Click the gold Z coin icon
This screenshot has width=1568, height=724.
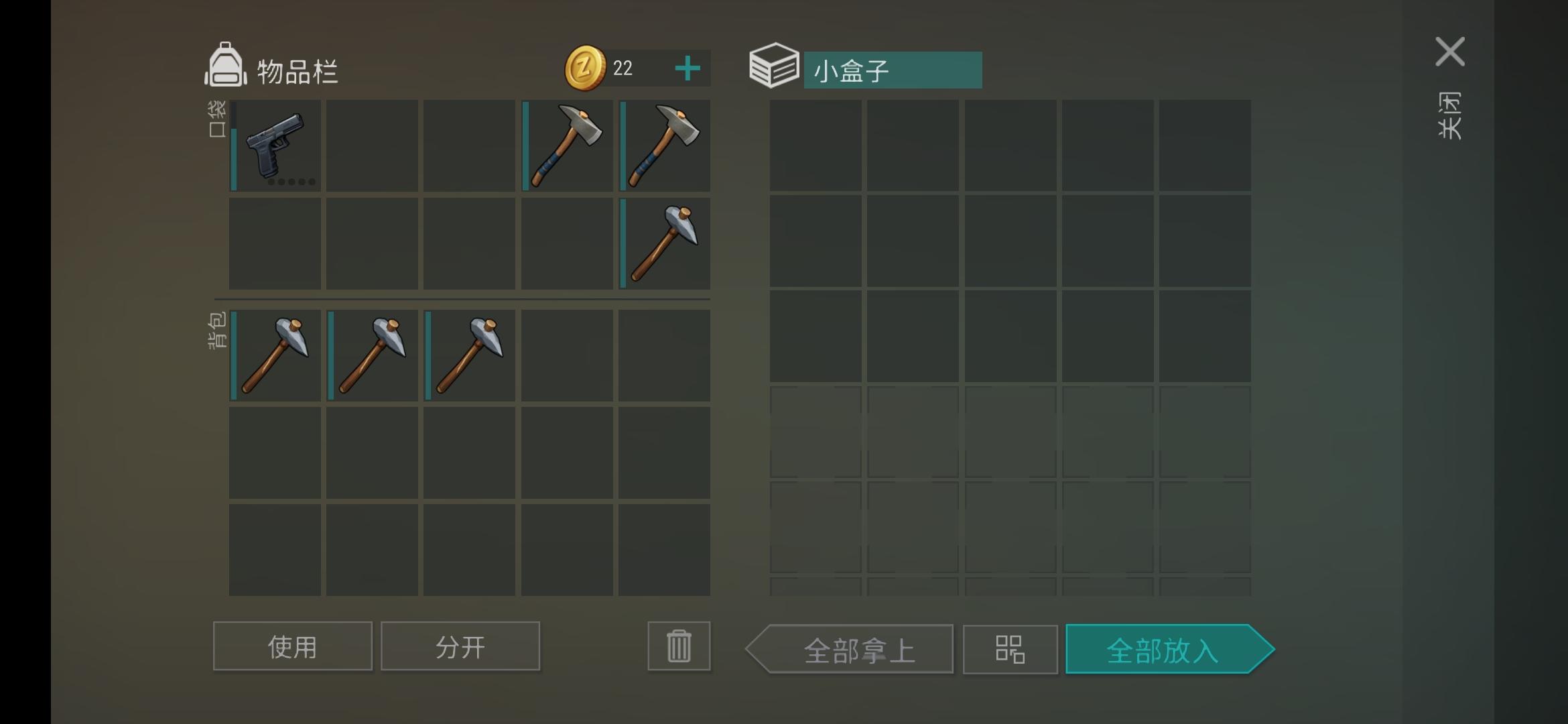(x=585, y=68)
